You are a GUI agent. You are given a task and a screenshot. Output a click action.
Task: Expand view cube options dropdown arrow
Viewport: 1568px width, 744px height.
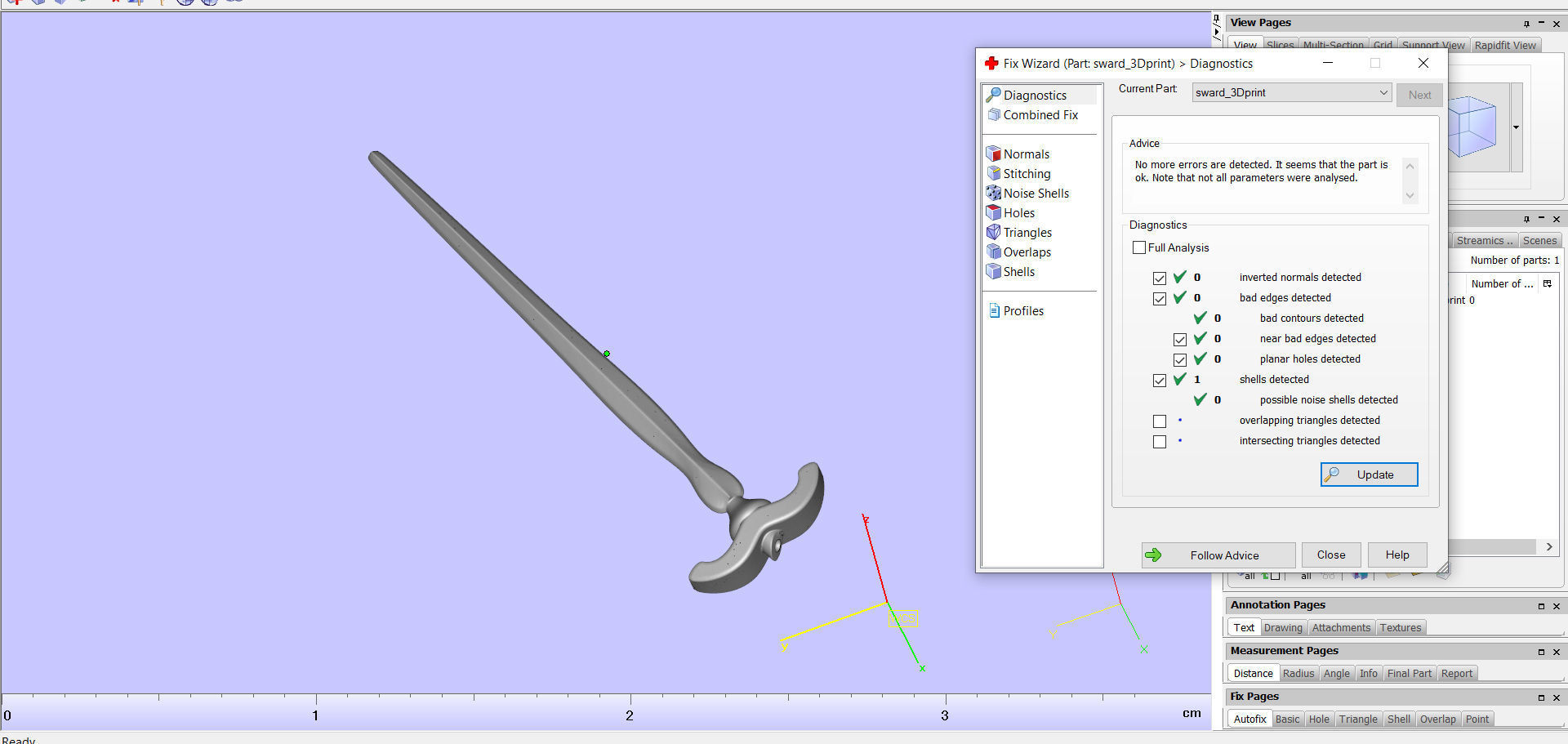click(x=1517, y=127)
